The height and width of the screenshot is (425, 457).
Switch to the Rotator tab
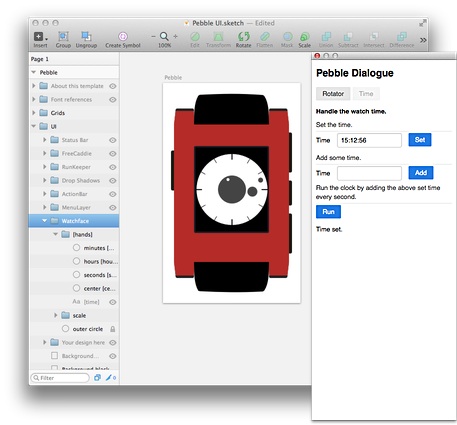(x=333, y=94)
